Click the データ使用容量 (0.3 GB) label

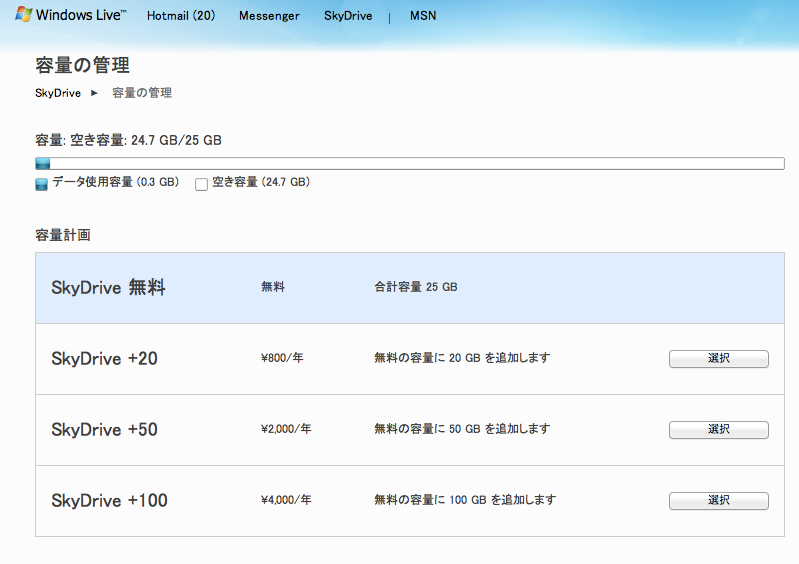pyautogui.click(x=116, y=182)
